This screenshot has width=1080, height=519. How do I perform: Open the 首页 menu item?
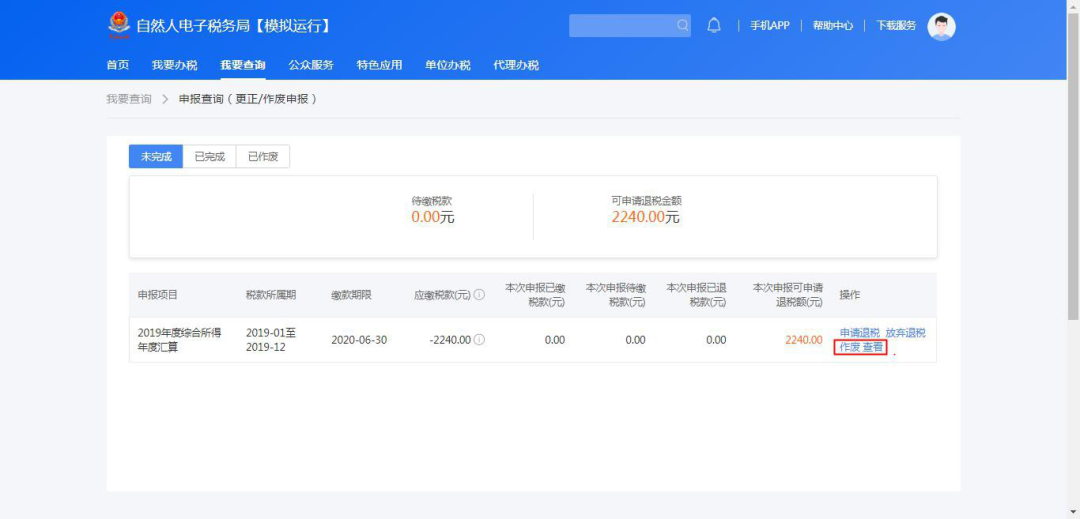coord(118,65)
